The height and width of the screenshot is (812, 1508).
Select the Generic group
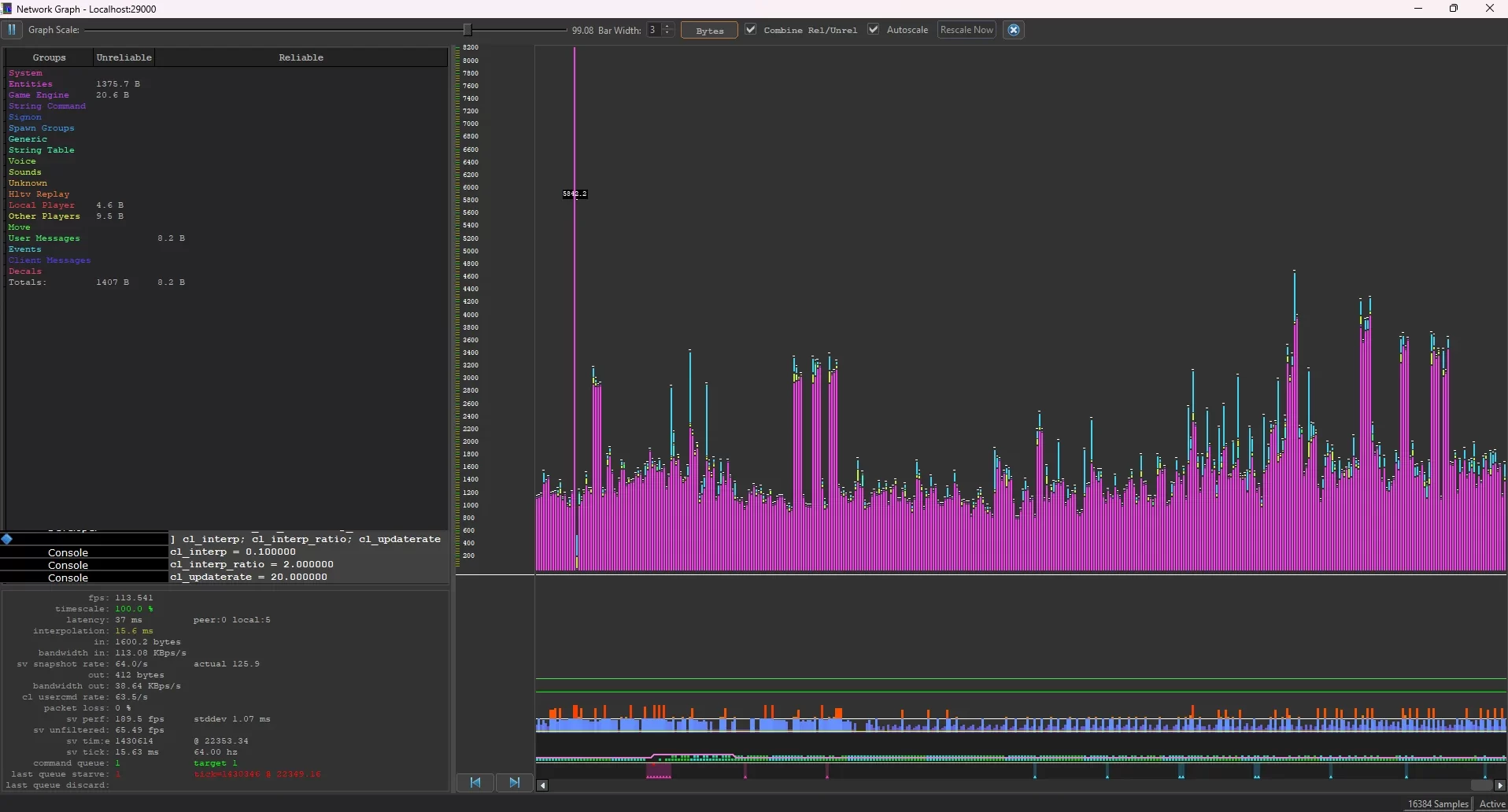28,139
